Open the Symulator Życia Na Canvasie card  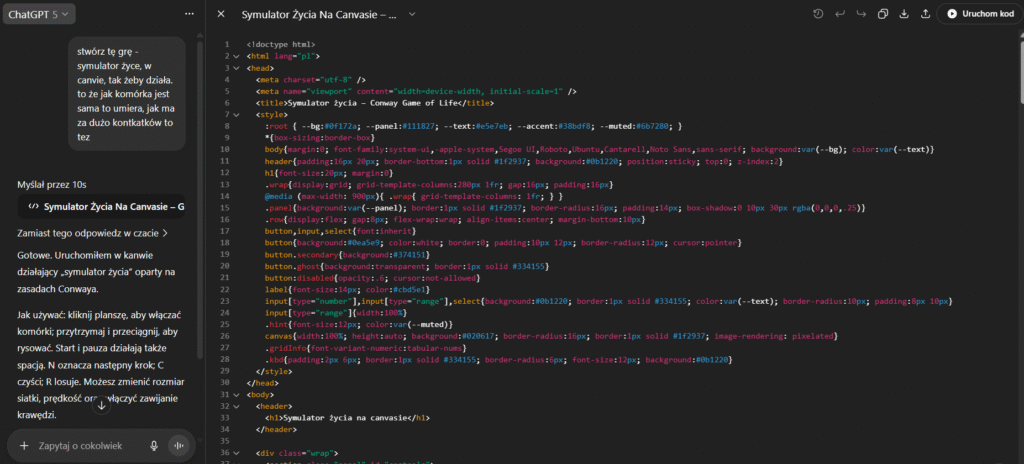(x=101, y=207)
